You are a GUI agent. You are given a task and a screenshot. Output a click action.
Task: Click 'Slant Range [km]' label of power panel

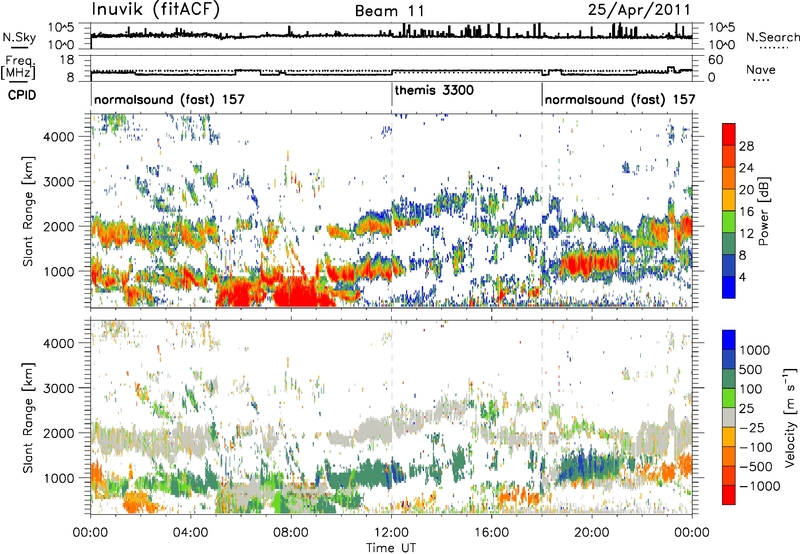click(28, 211)
